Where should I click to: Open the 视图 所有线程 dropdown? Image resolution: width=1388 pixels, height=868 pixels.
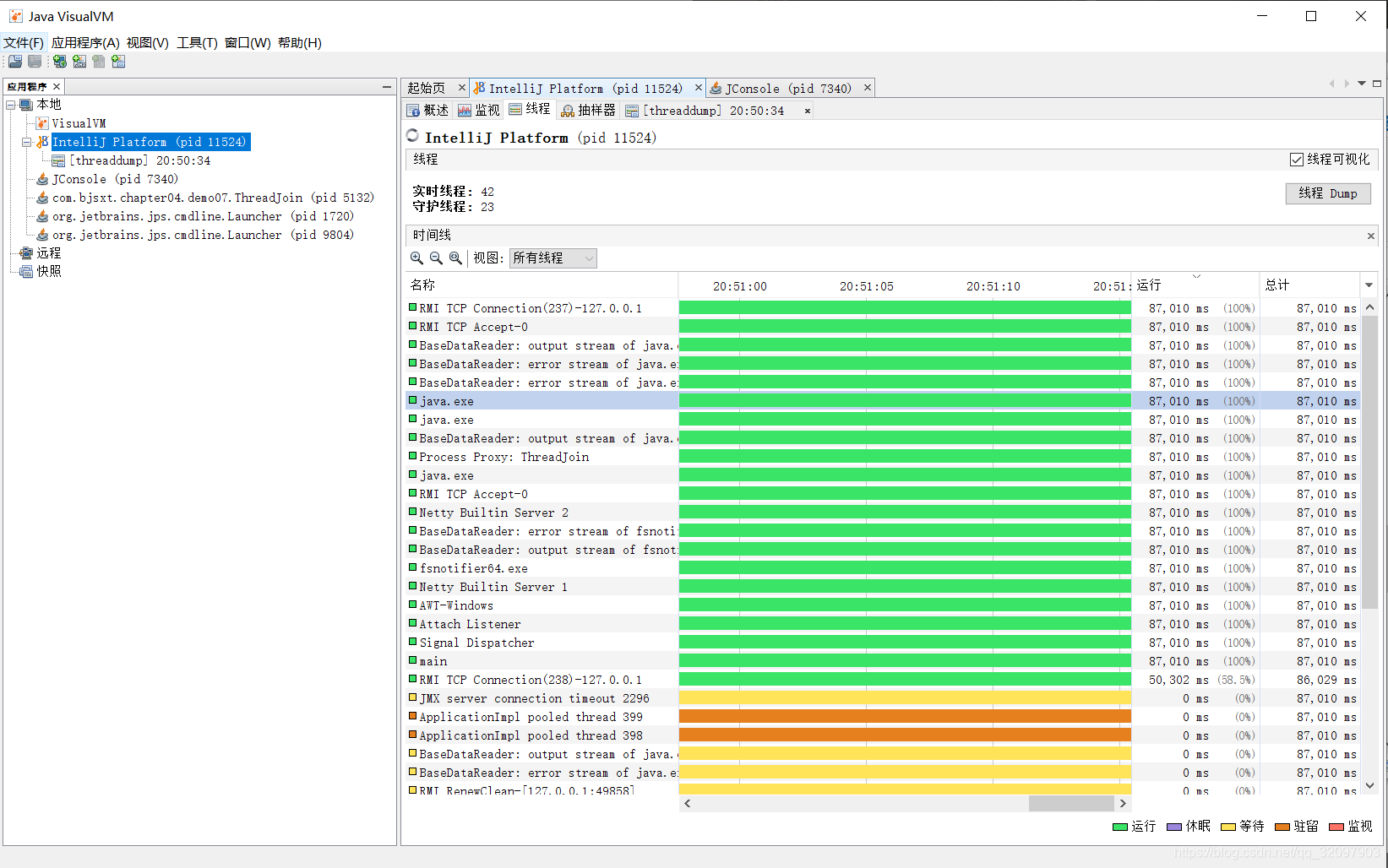pos(553,258)
